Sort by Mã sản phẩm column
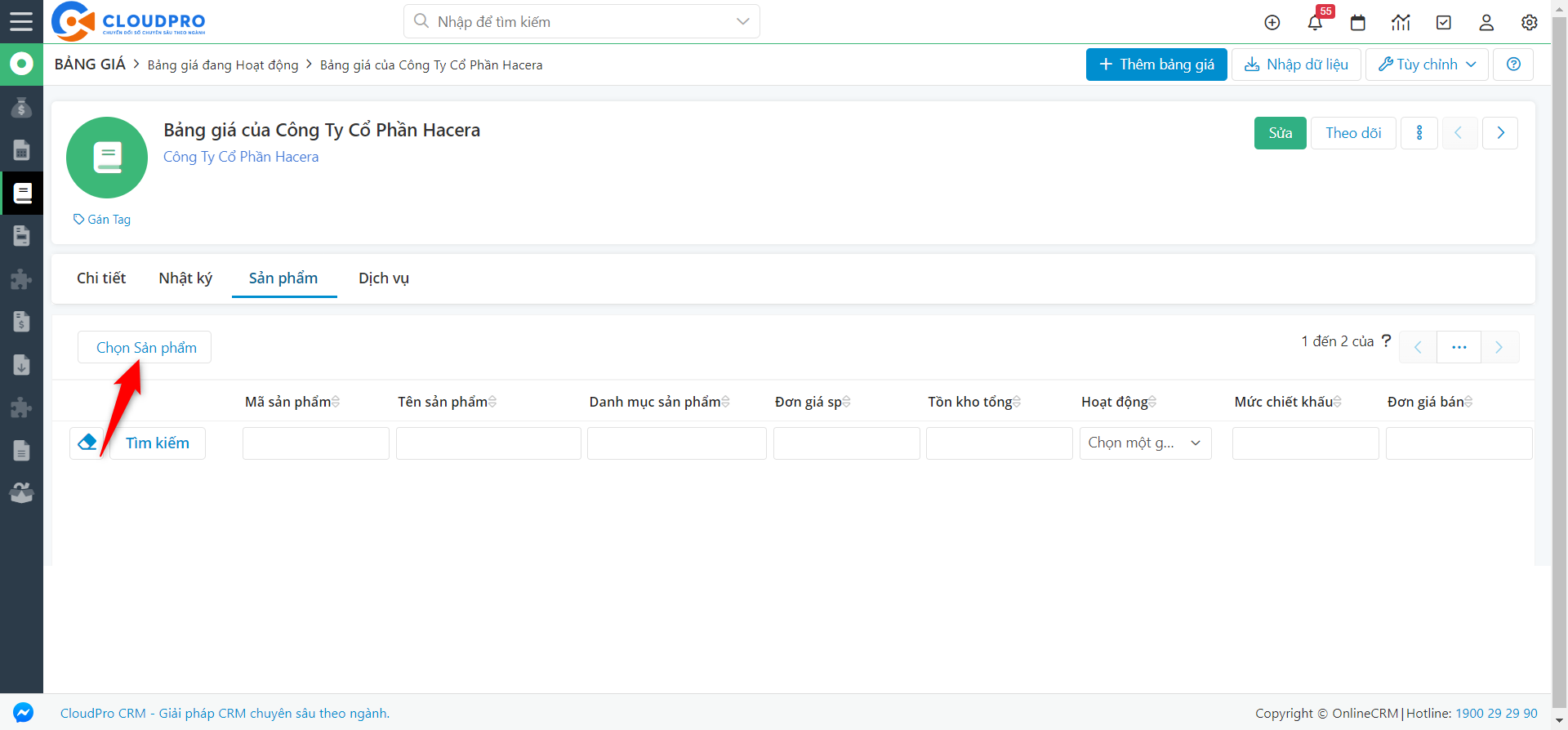Viewport: 1568px width, 730px height. point(292,402)
